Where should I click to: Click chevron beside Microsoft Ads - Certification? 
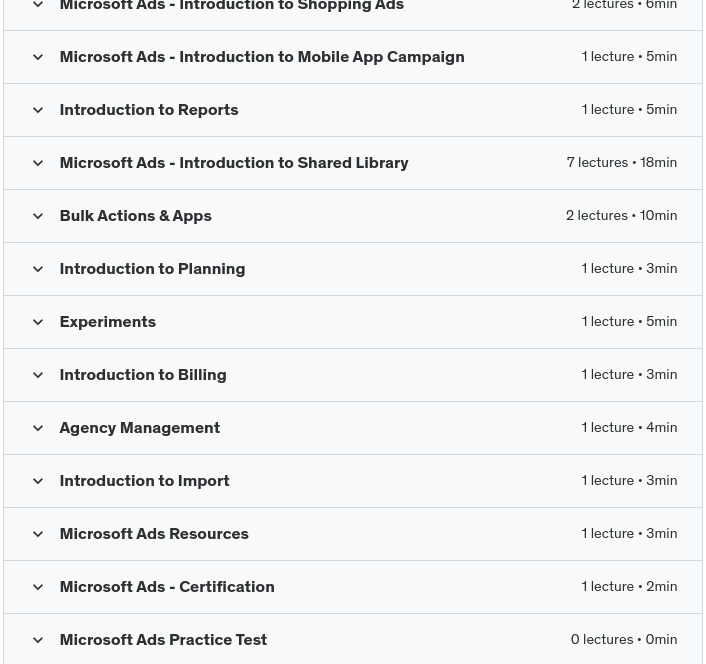(x=38, y=587)
